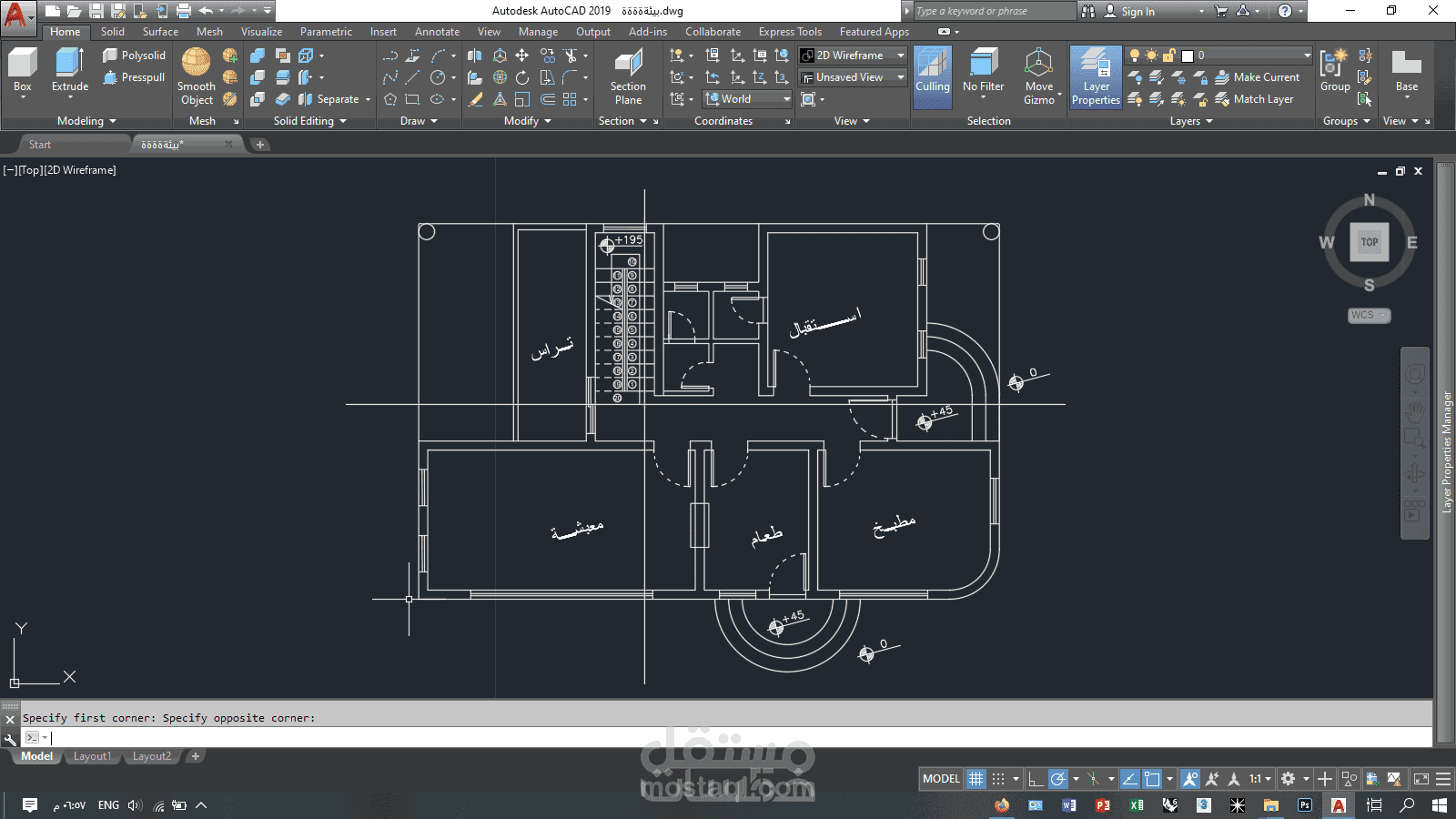Image resolution: width=1456 pixels, height=819 pixels.
Task: Open Windows Start menu
Action: pos(1440,805)
